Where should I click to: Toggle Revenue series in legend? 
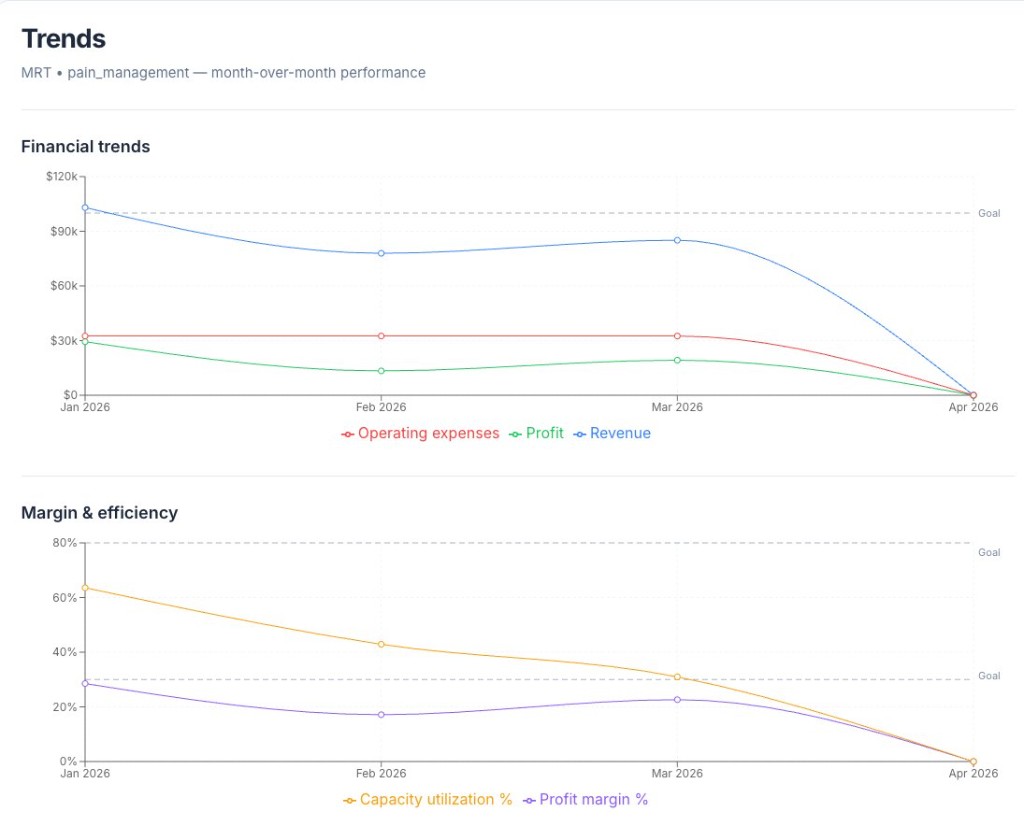click(x=612, y=434)
